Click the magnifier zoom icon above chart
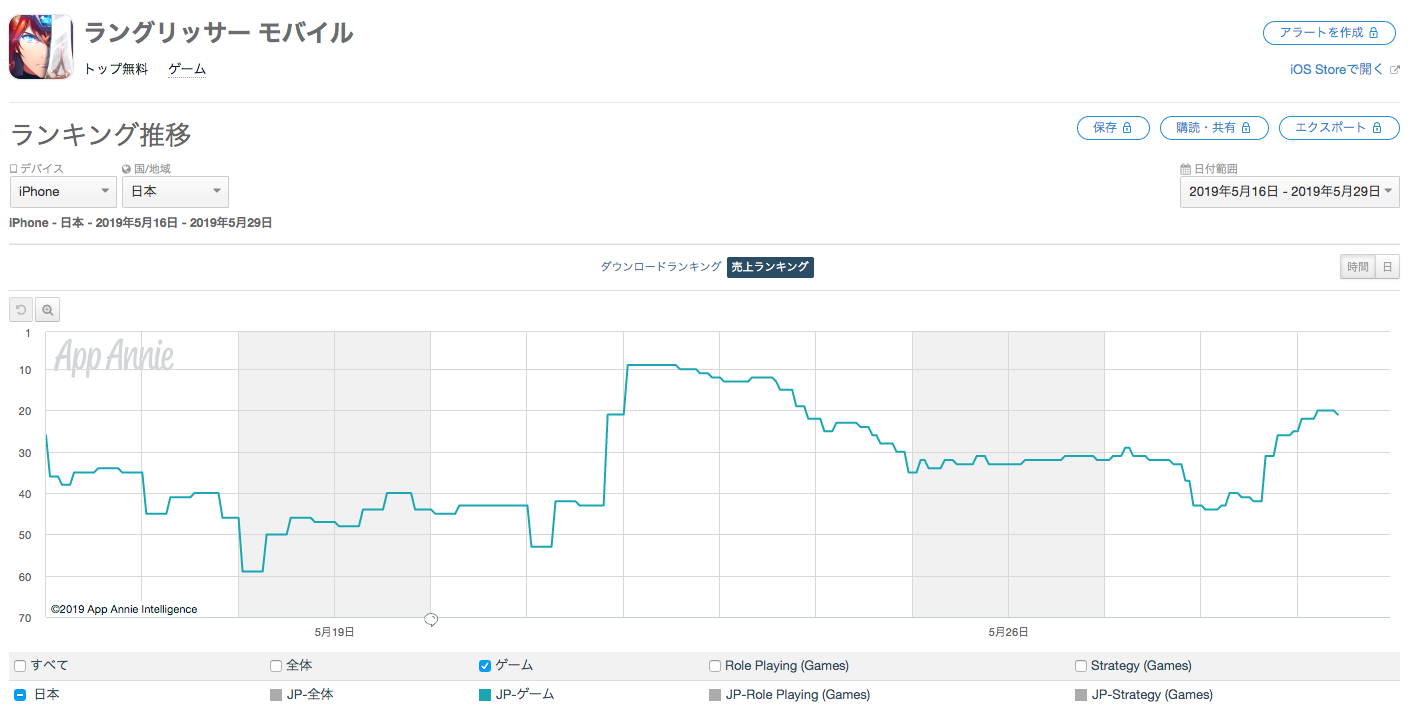Viewport: 1415px width, 725px height. click(47, 310)
